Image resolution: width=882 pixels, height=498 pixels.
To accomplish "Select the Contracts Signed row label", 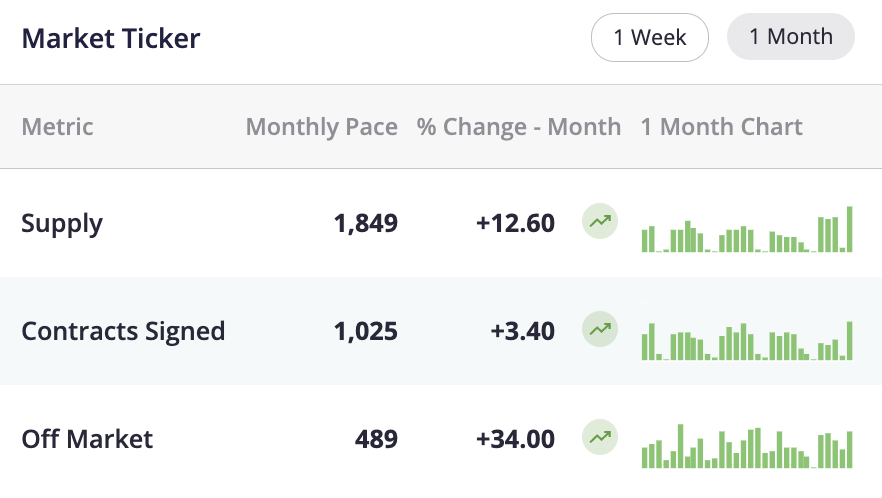I will 123,331.
